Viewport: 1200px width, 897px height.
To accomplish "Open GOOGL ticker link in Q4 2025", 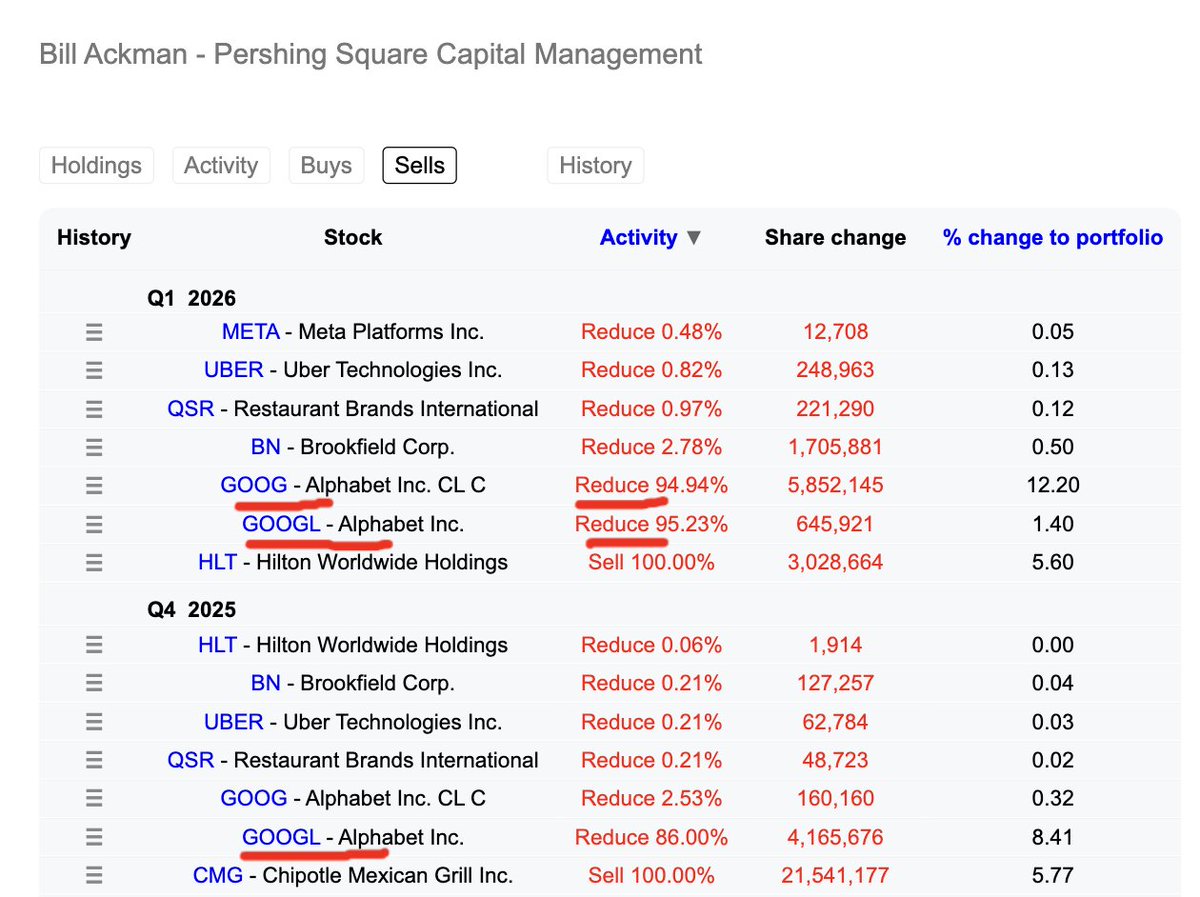I will [x=281, y=838].
